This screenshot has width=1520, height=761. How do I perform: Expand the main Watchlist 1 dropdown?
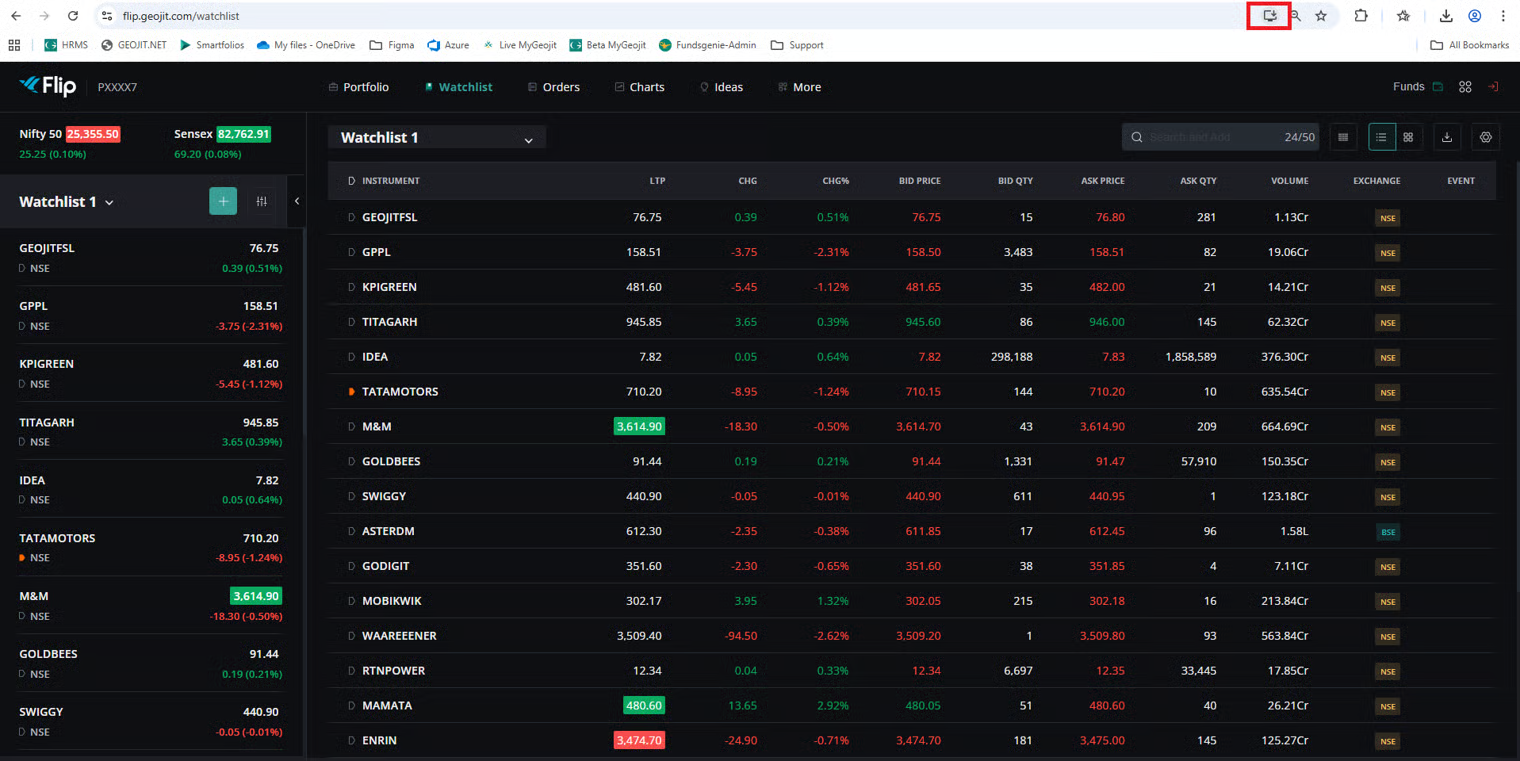437,138
